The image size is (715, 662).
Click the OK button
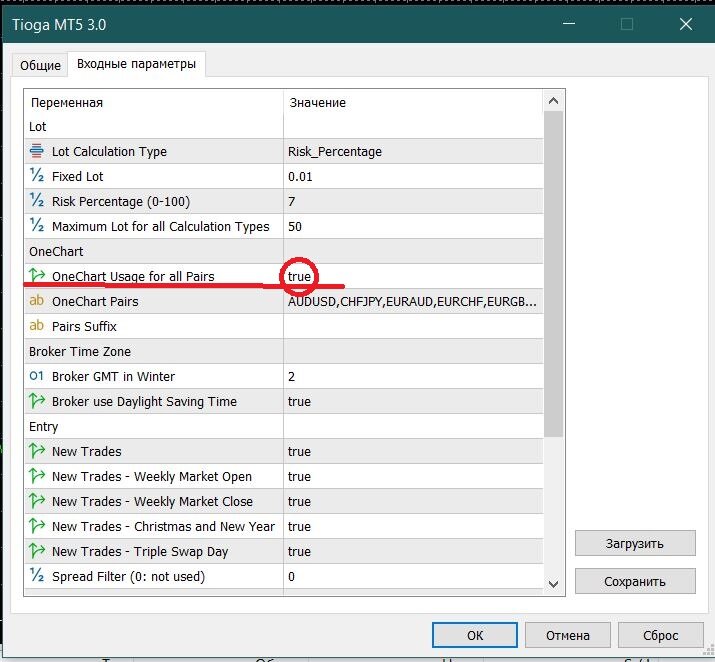(x=475, y=635)
